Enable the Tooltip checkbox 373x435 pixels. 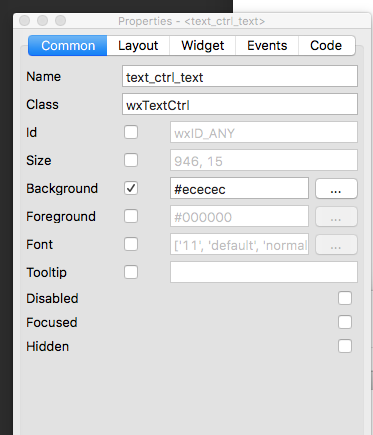coord(131,272)
